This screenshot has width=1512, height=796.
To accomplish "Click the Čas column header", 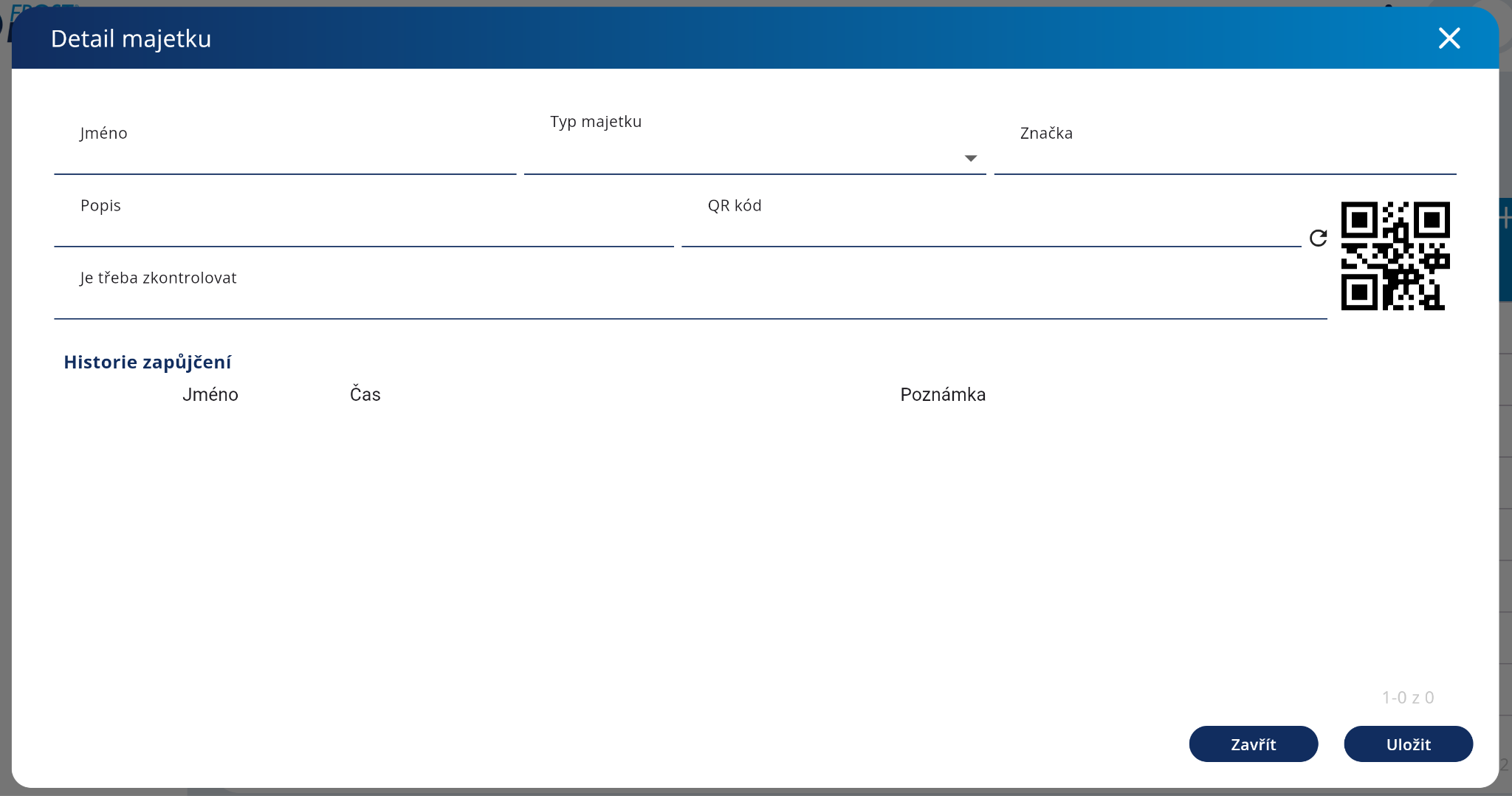I will (x=365, y=395).
